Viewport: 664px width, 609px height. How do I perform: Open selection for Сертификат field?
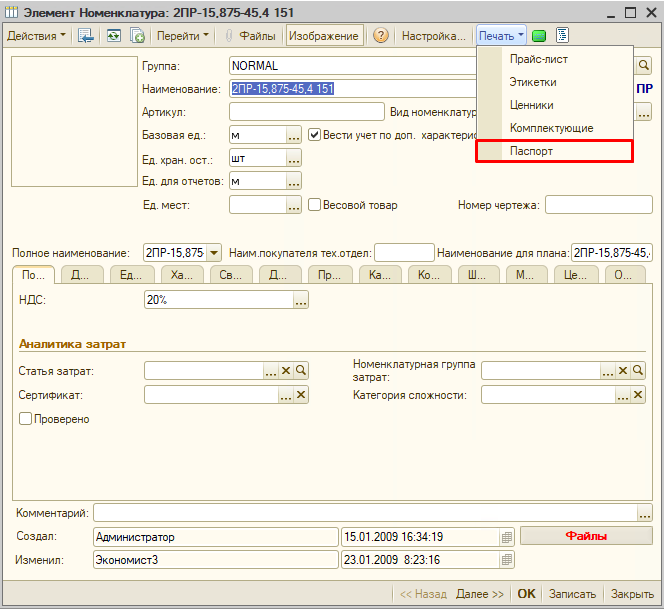286,395
